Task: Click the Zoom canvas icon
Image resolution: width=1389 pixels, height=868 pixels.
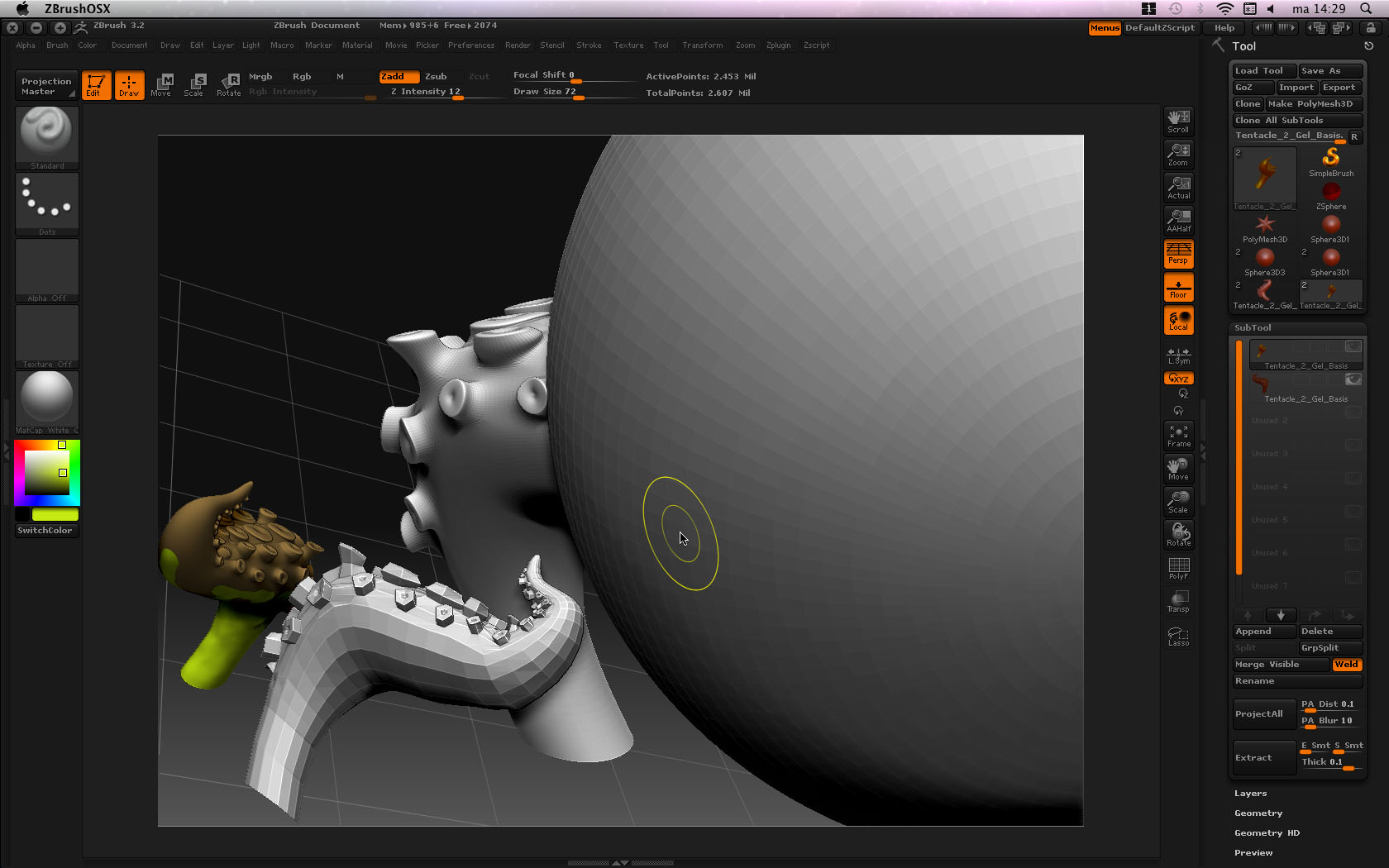Action: pyautogui.click(x=1178, y=155)
